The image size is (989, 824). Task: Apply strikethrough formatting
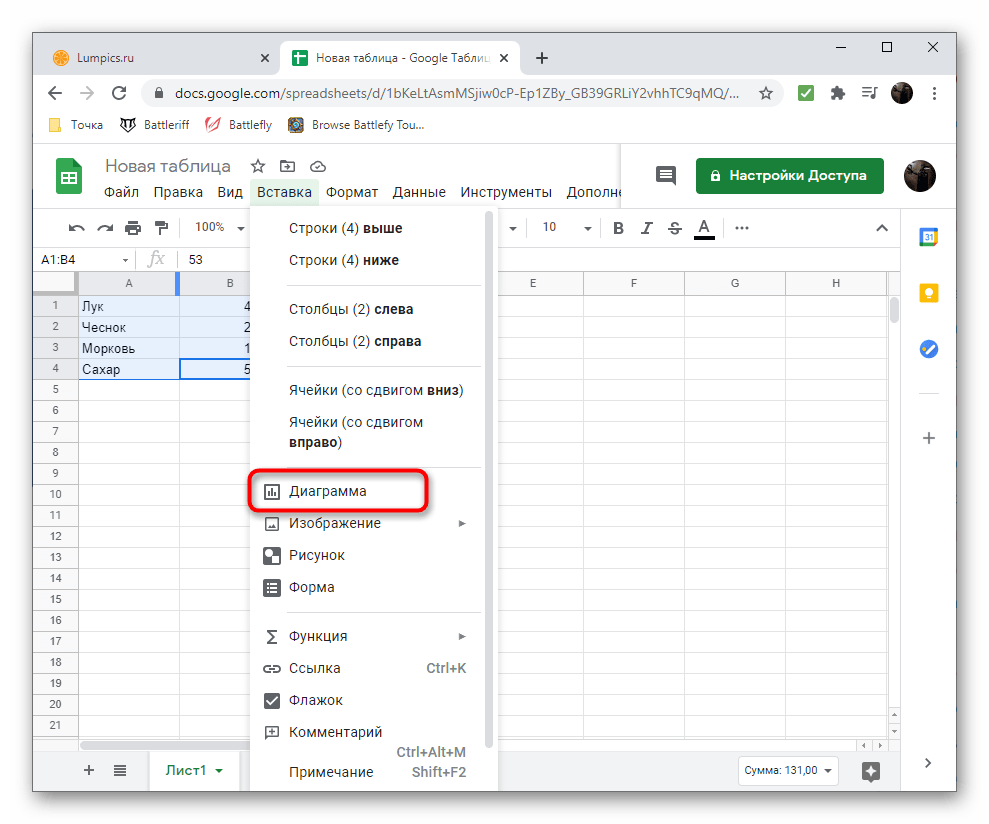[x=674, y=228]
